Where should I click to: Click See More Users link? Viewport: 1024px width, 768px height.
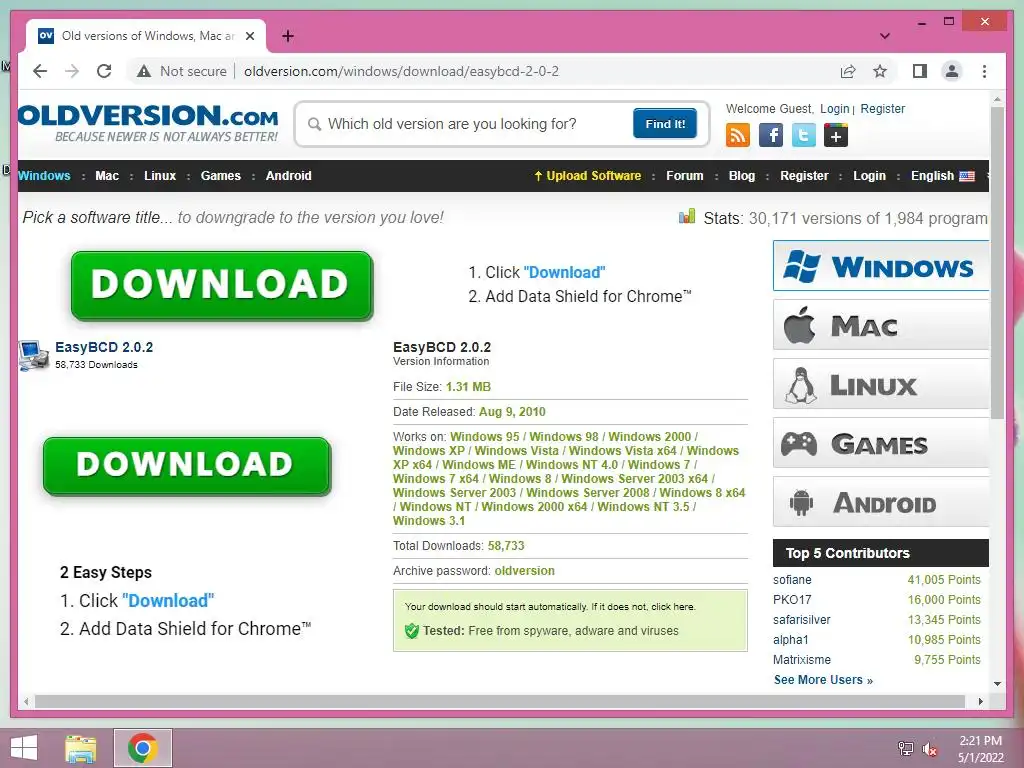tap(824, 680)
